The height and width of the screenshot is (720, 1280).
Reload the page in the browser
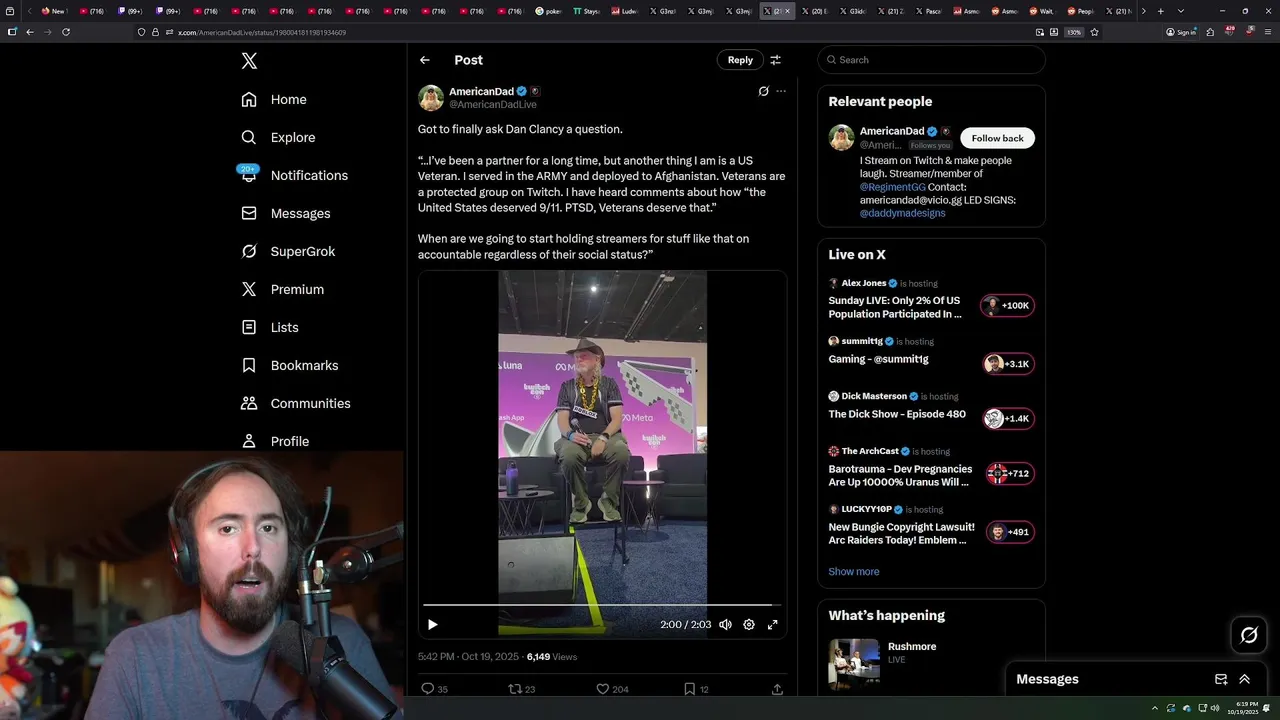(x=66, y=32)
